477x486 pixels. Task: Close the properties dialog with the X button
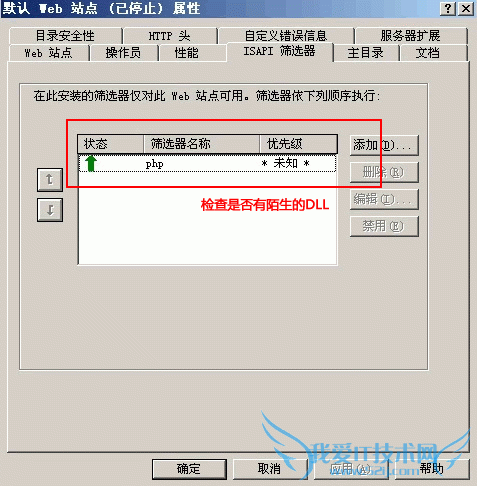pyautogui.click(x=466, y=9)
